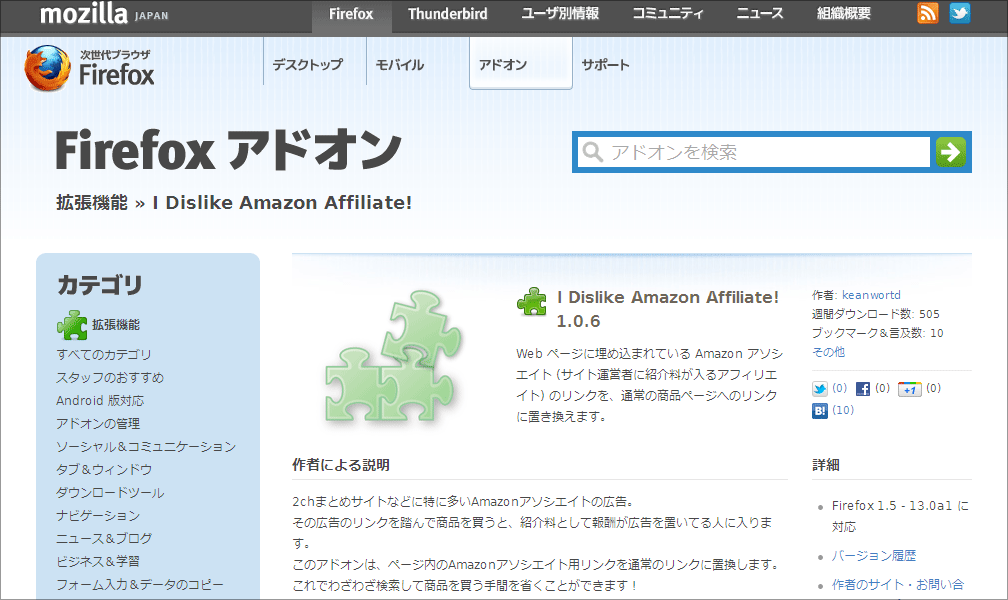1008x600 pixels.
Task: Click the Firefox アドオン page heading
Action: (228, 150)
